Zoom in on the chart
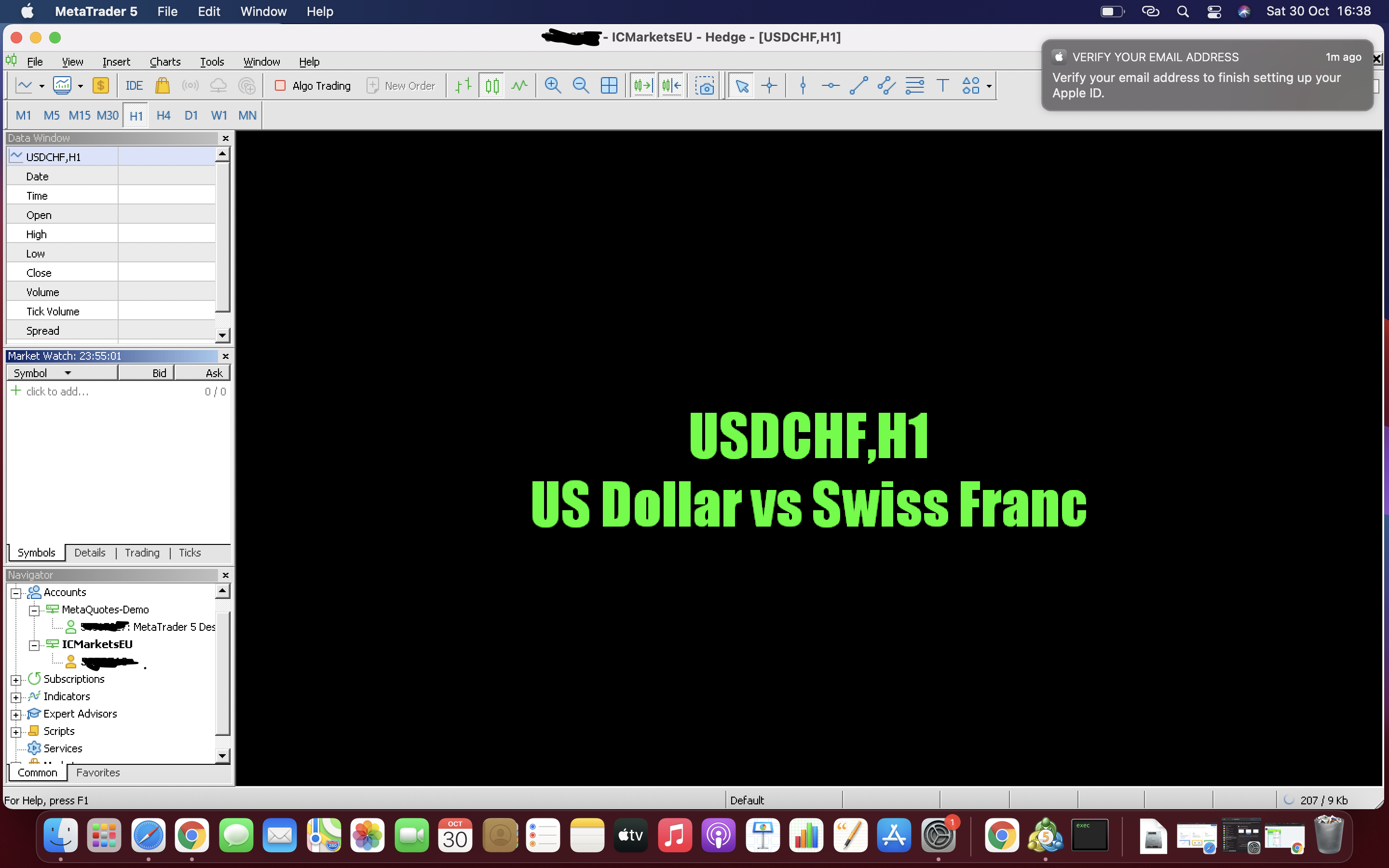The width and height of the screenshot is (1389, 868). click(553, 85)
